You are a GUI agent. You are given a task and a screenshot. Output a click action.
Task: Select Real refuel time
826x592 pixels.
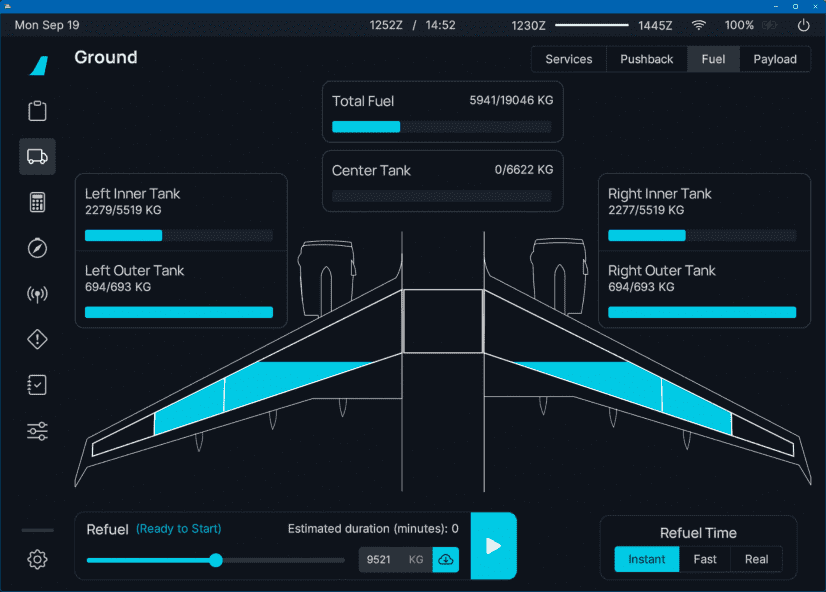pyautogui.click(x=756, y=559)
